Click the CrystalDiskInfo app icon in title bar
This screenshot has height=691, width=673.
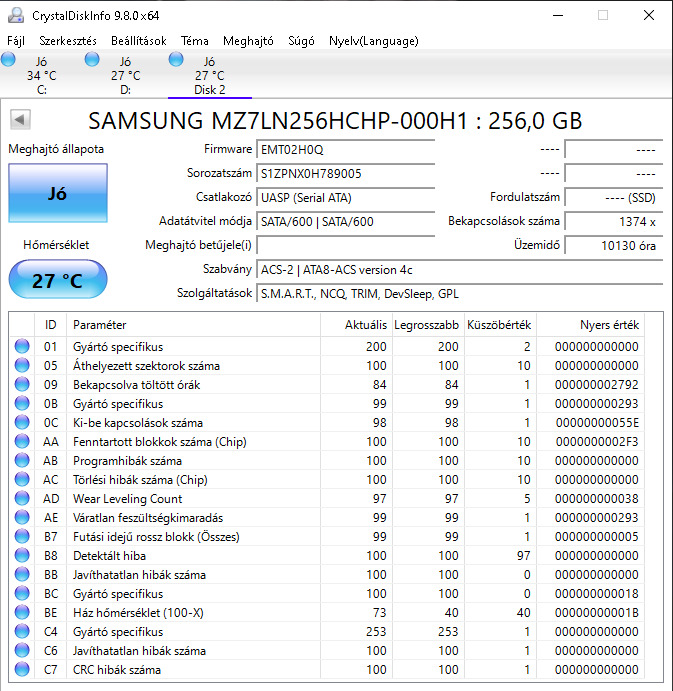(x=16, y=15)
